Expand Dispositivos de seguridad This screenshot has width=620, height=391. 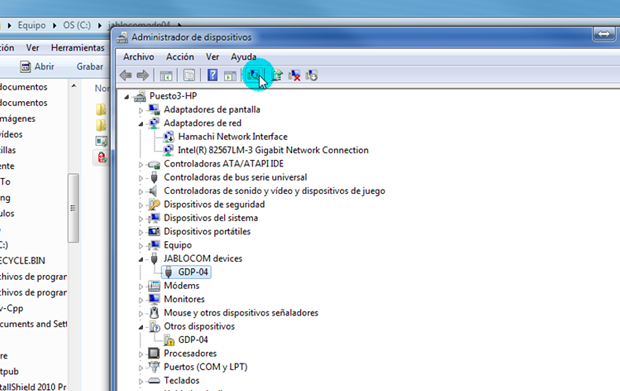tap(141, 205)
